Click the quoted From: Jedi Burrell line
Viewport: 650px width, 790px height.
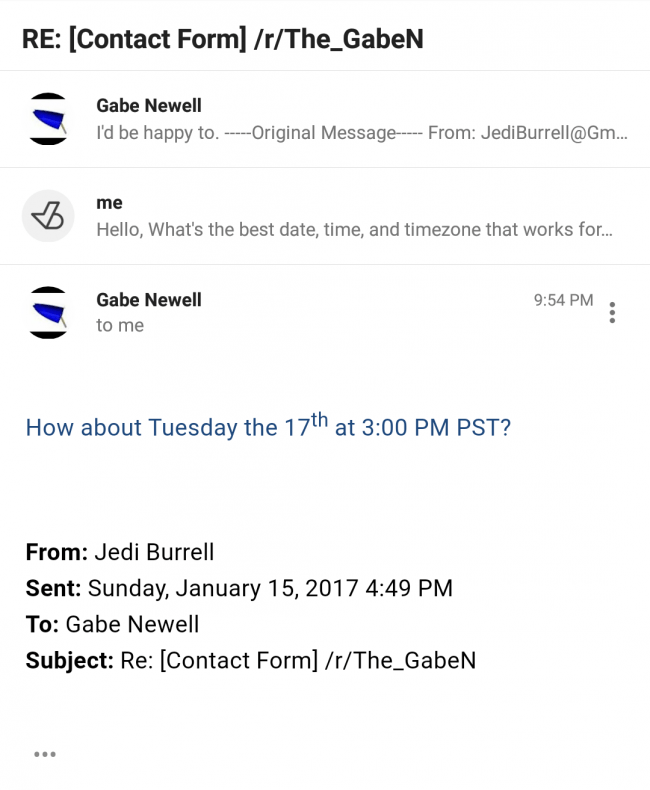(x=120, y=552)
